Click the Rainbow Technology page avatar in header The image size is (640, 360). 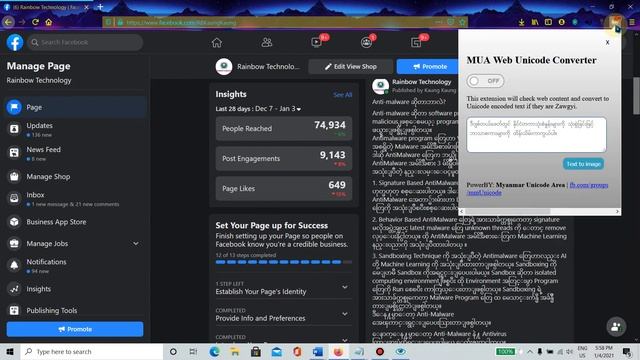pos(224,67)
